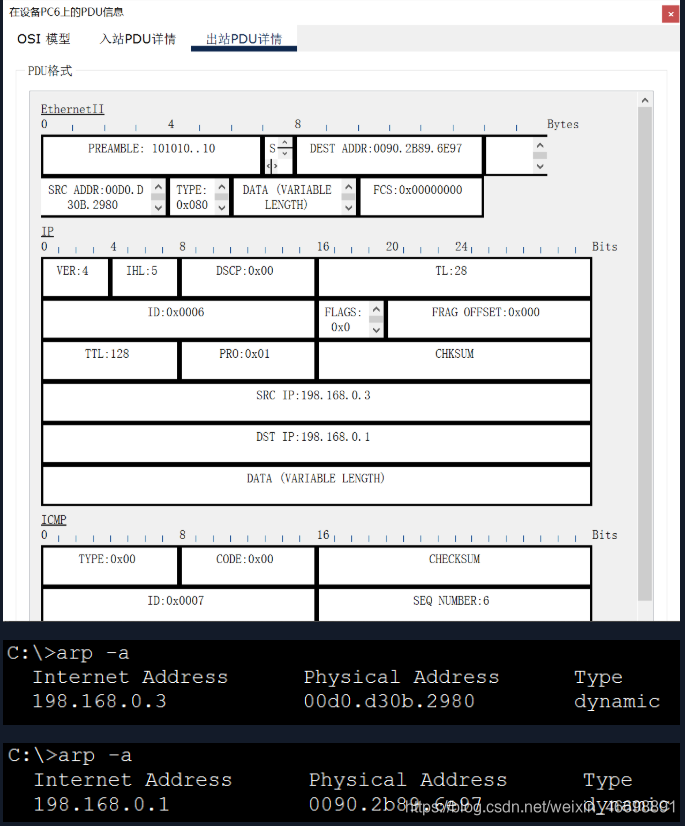The height and width of the screenshot is (826, 685).
Task: Click the PDU格式 group label
Action: 50,71
